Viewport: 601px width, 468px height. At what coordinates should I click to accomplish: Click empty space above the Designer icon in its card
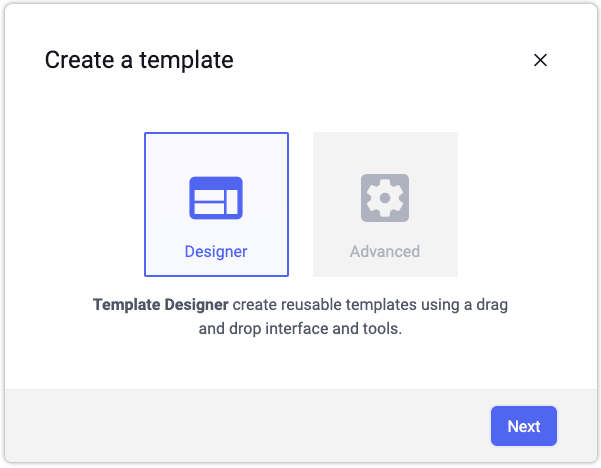click(216, 152)
